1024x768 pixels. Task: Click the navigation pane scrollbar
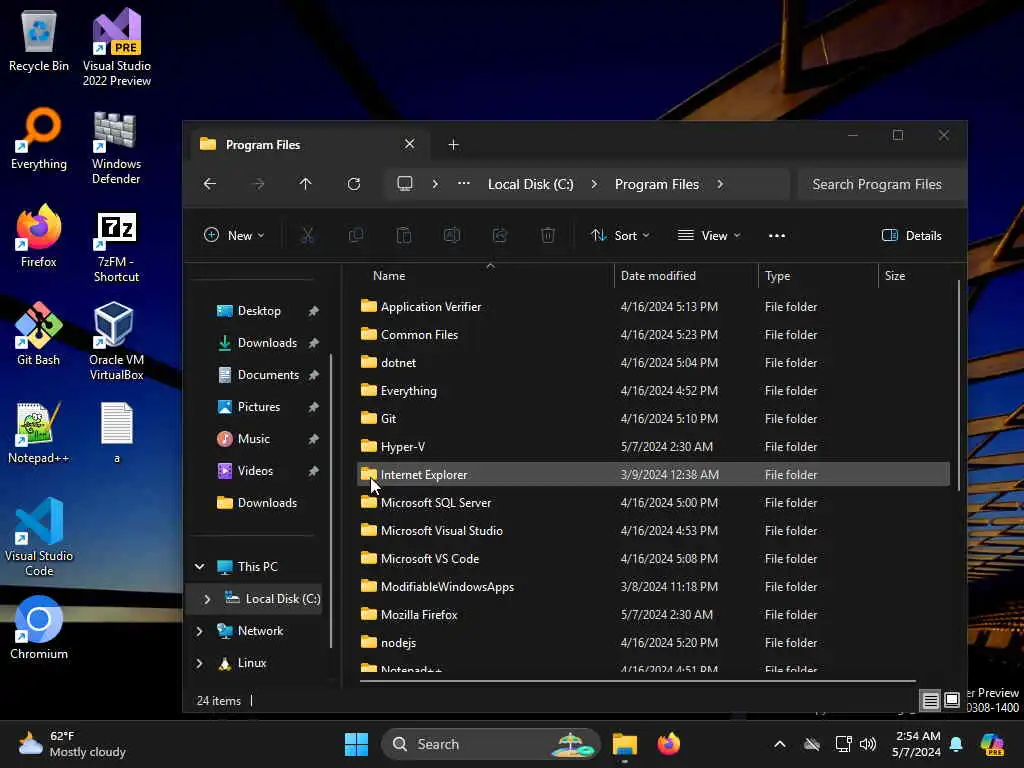(x=331, y=500)
